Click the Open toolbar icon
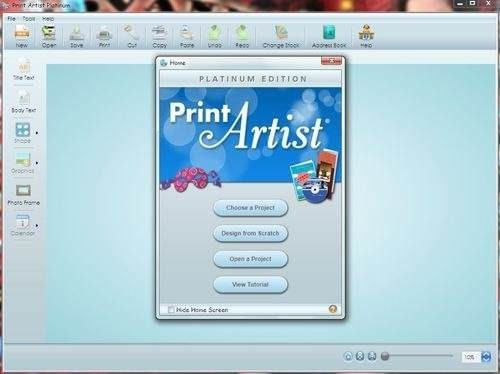 pos(49,36)
